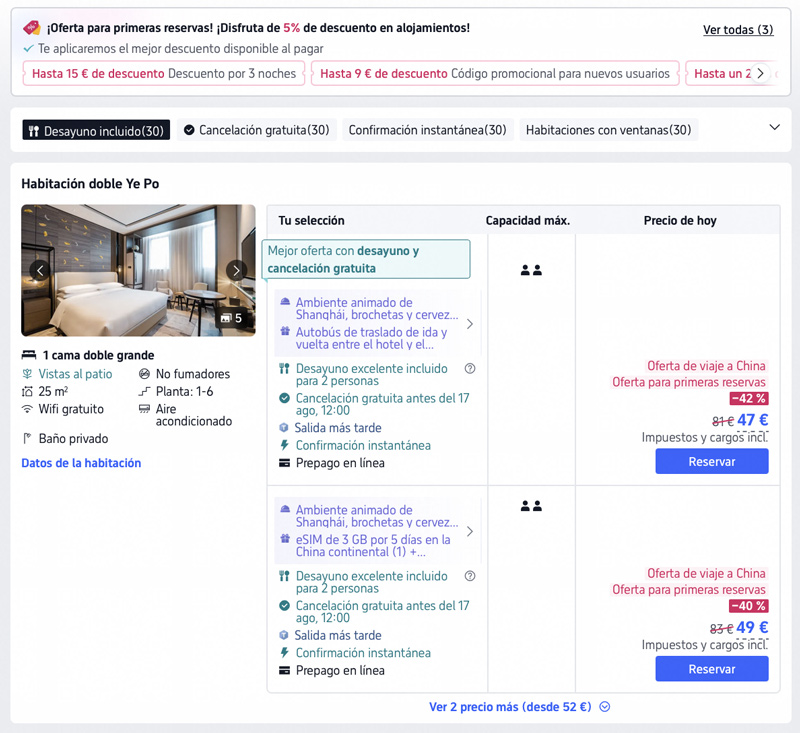Image resolution: width=800 pixels, height=733 pixels.
Task: Toggle Desayuno incluido(30) filter
Action: point(96,131)
